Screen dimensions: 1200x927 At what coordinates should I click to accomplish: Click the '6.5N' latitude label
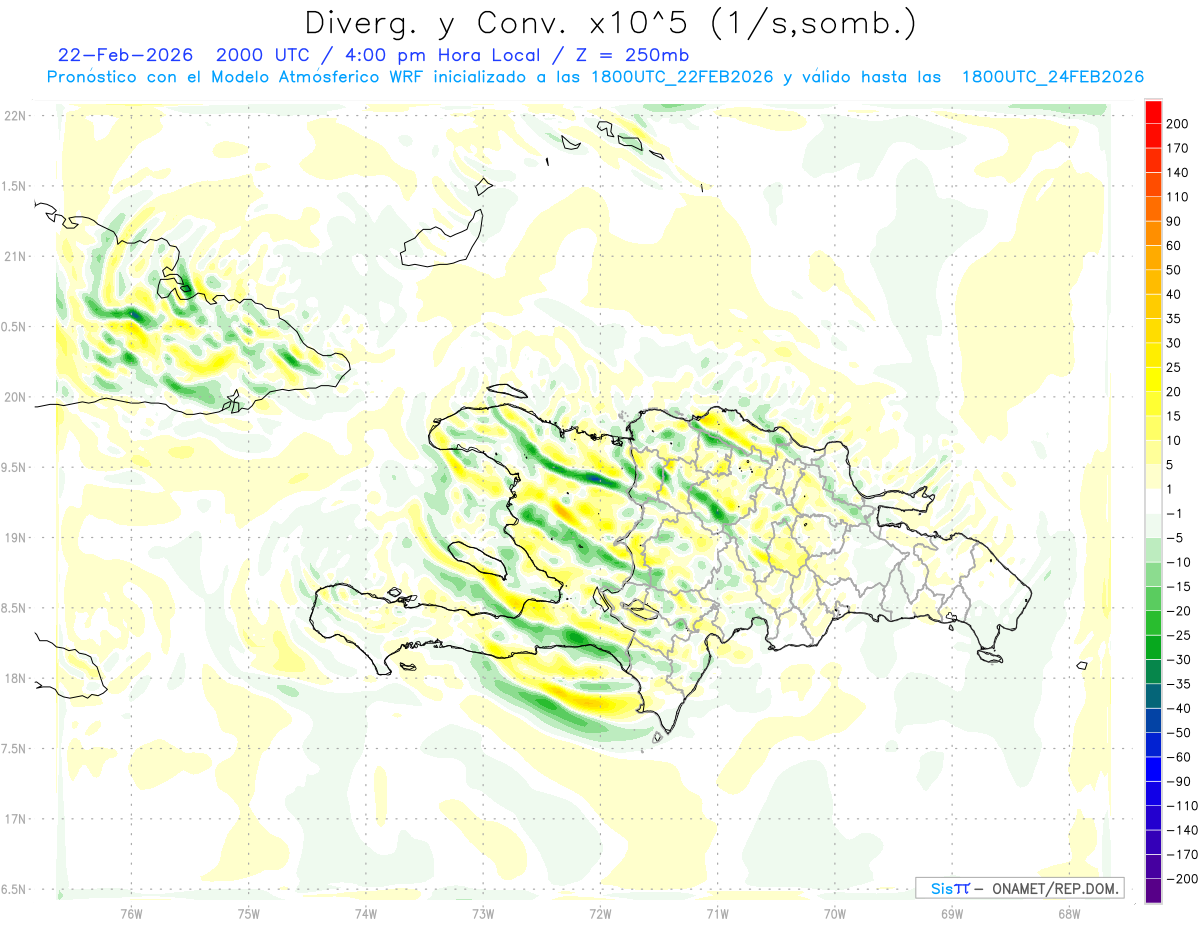[x=14, y=889]
